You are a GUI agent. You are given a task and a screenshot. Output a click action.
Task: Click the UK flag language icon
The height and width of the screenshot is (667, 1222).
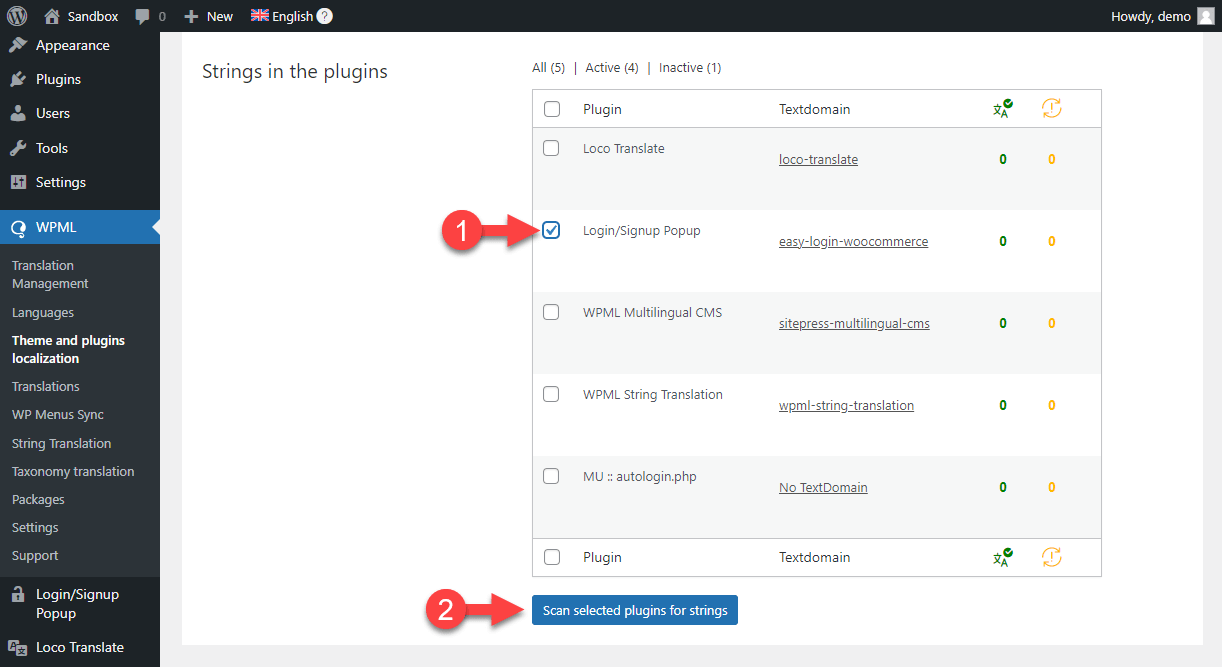260,16
